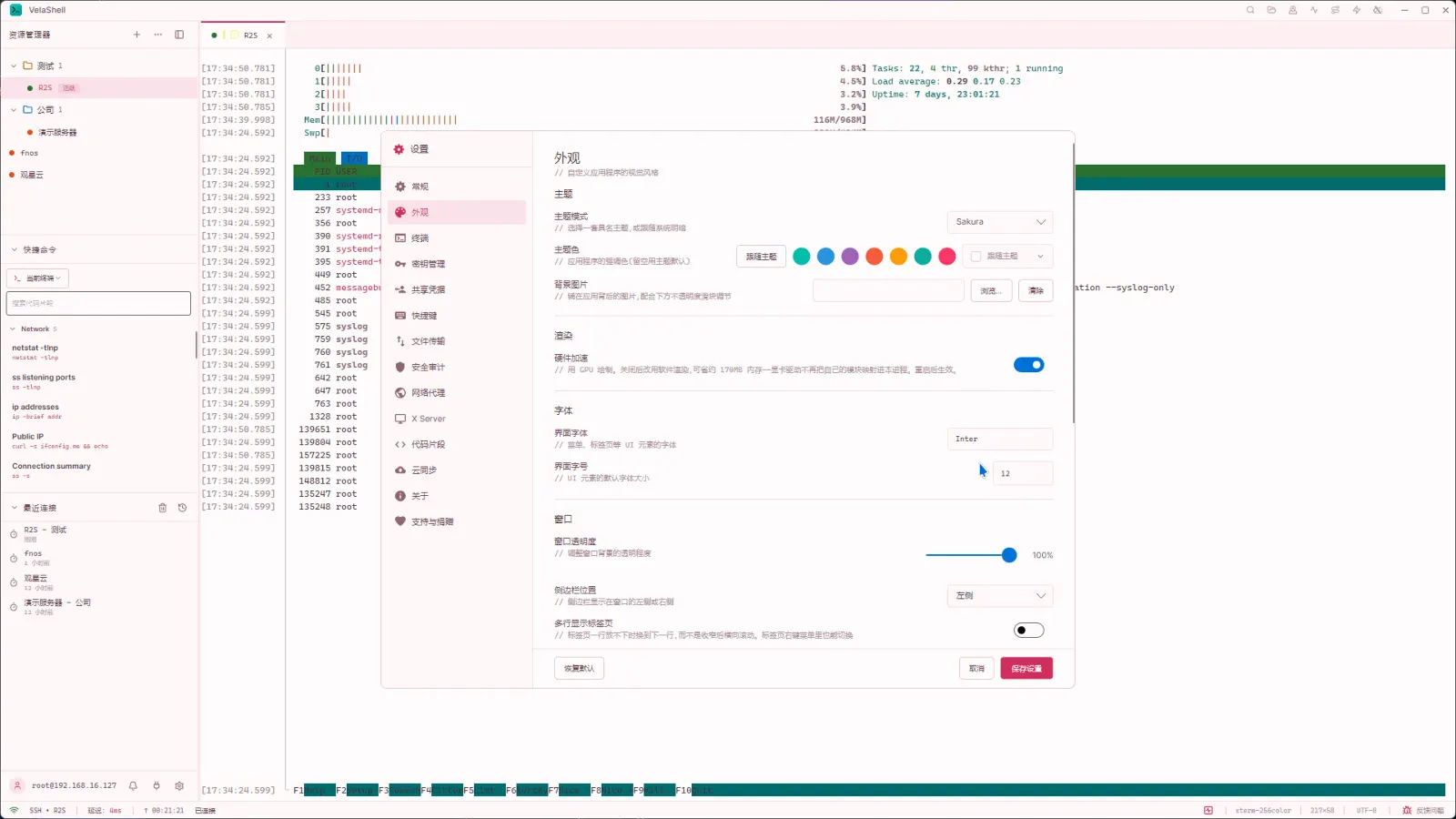Open the 终端 settings category
1456x819 pixels.
[x=457, y=238]
